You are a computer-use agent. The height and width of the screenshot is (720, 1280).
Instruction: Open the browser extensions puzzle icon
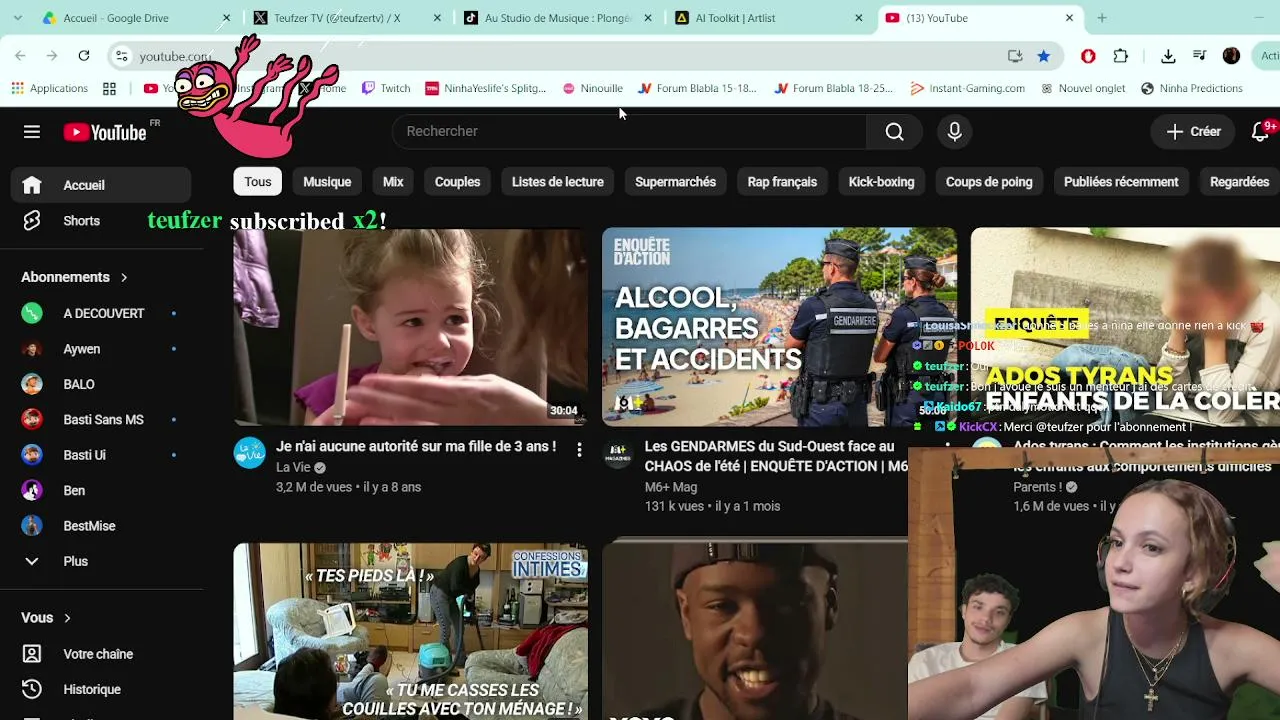(x=1120, y=56)
